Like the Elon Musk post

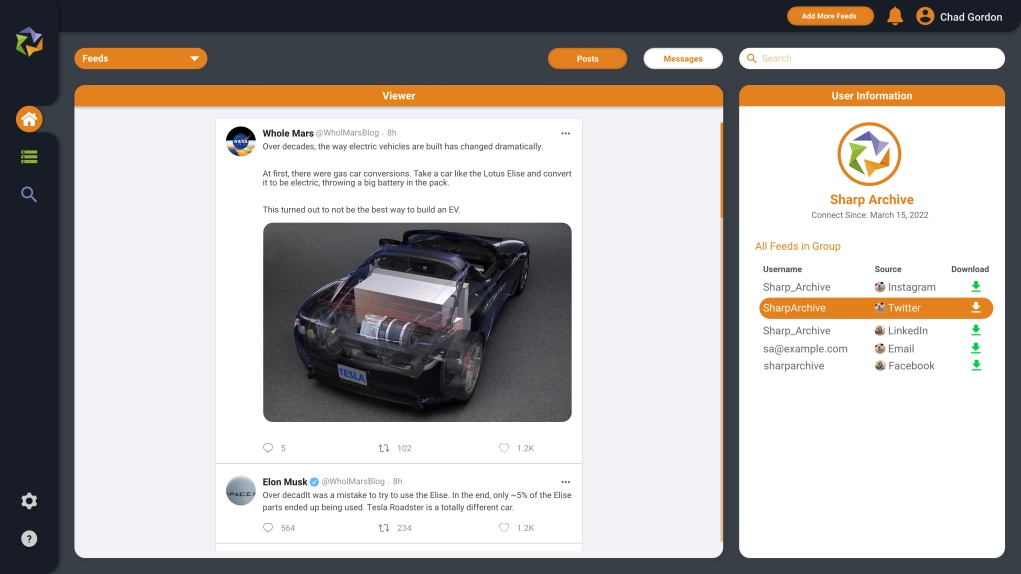tap(504, 528)
